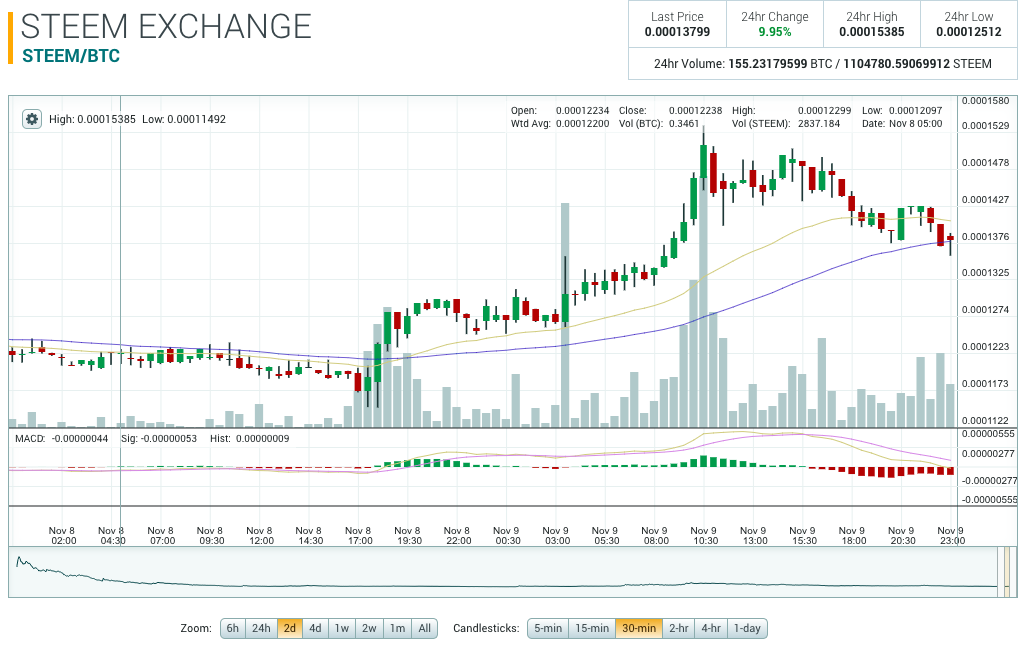1033x655 pixels.
Task: Click the 24hr Change 9.95% cell
Action: (x=775, y=24)
